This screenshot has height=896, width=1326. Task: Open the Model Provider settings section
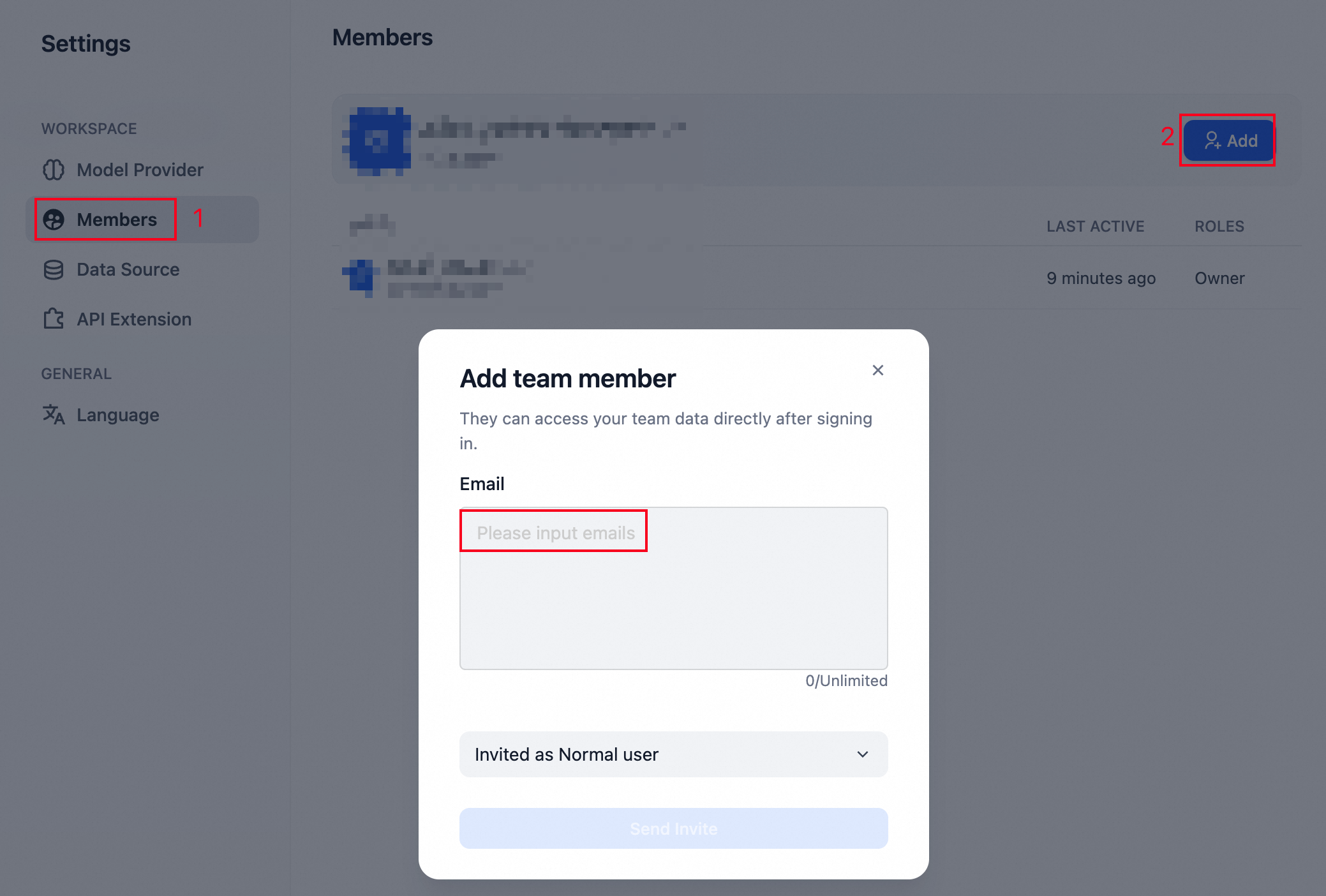click(140, 170)
